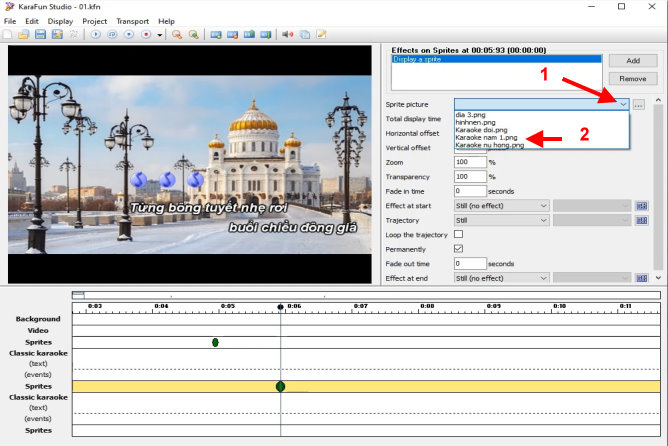
Task: Click the Add effect button
Action: click(632, 61)
